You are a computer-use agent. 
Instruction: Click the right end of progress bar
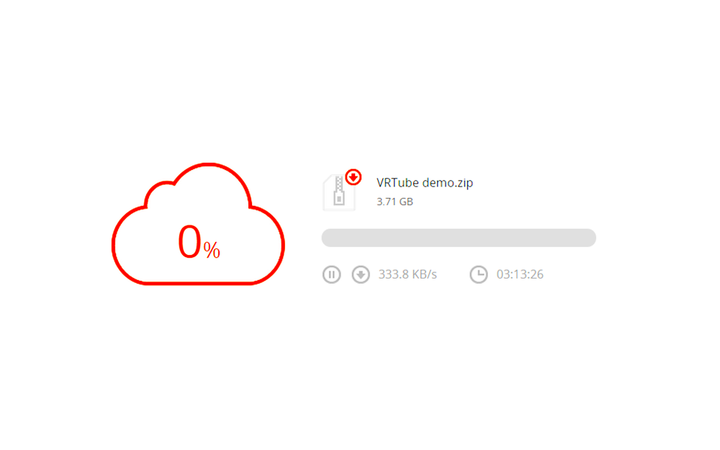tap(591, 238)
